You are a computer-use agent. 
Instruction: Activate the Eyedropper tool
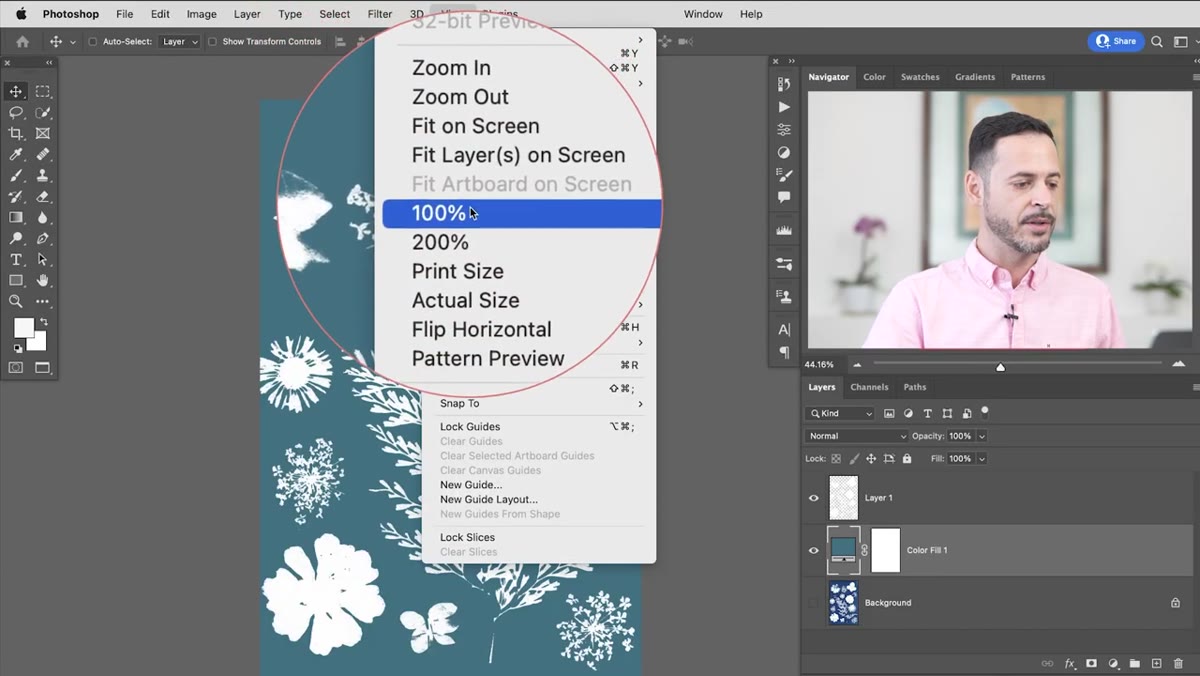click(x=16, y=155)
